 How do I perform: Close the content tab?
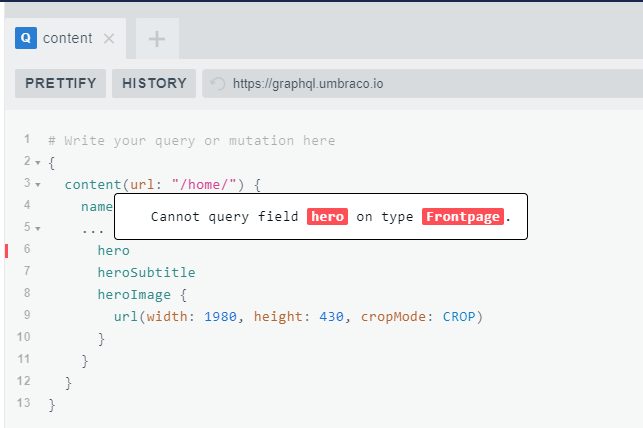(109, 39)
